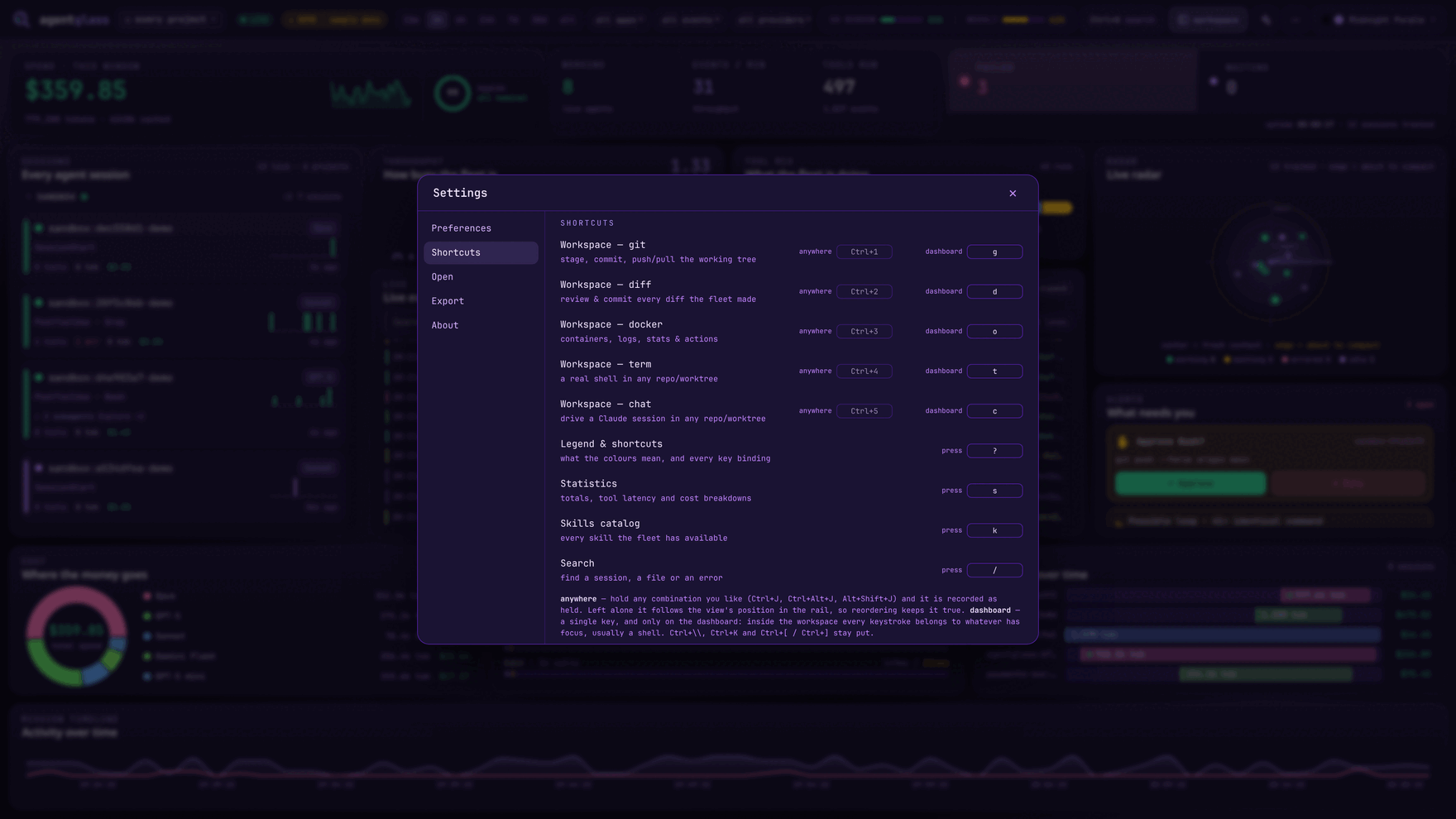This screenshot has height=819, width=1456.
Task: Click 'totals, tool latency and cost breakdowns'
Action: [655, 498]
